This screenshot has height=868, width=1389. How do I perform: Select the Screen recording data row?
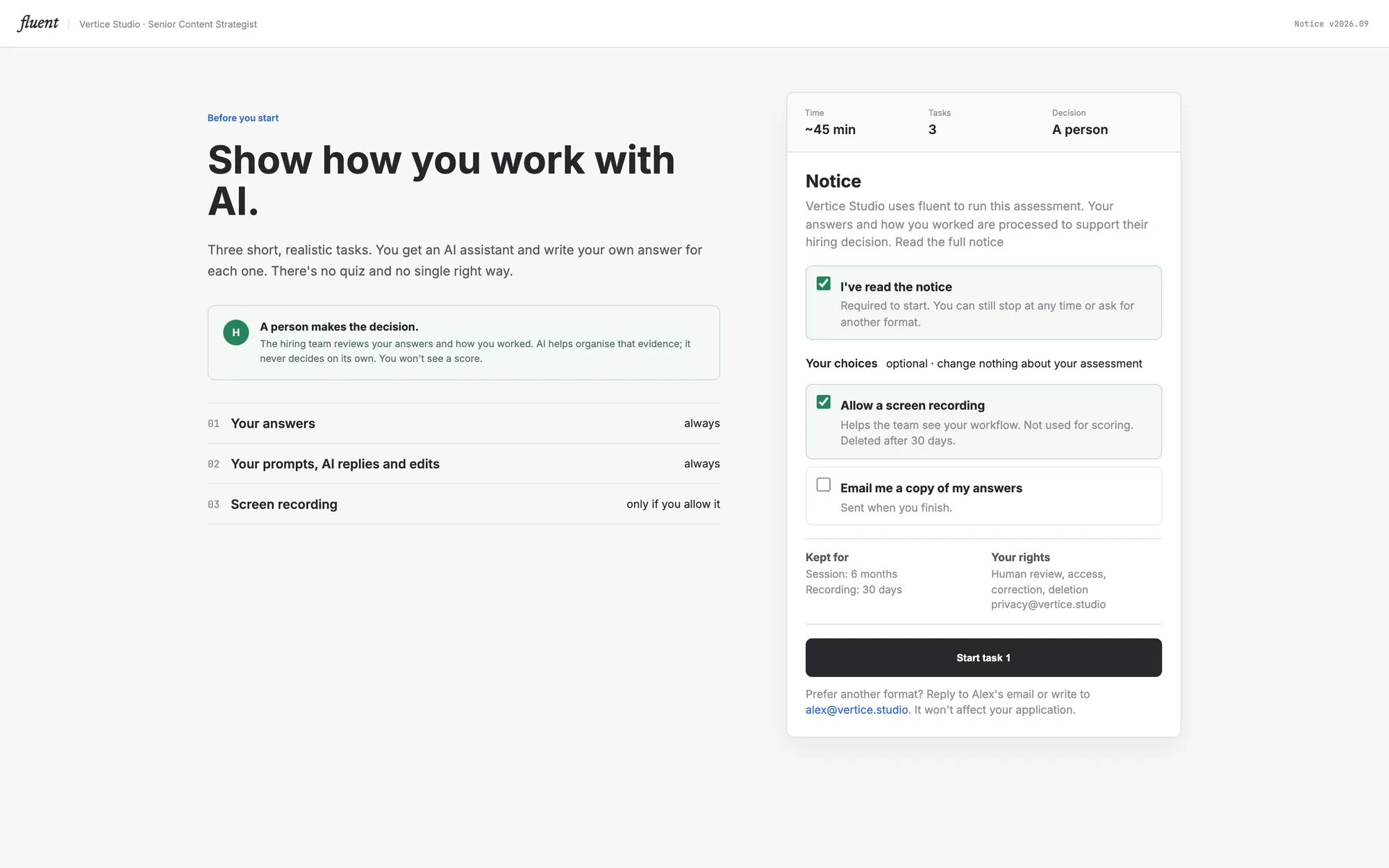[x=464, y=504]
